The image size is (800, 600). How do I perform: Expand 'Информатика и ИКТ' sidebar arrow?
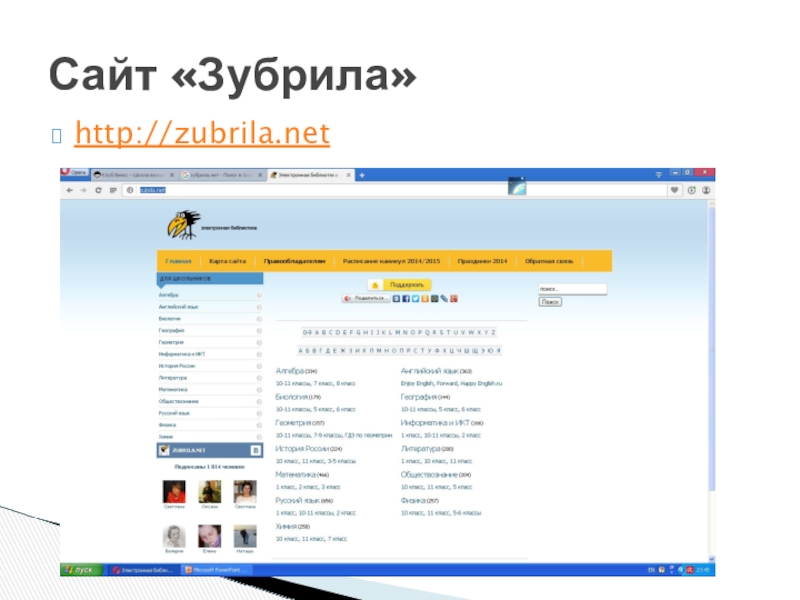259,354
